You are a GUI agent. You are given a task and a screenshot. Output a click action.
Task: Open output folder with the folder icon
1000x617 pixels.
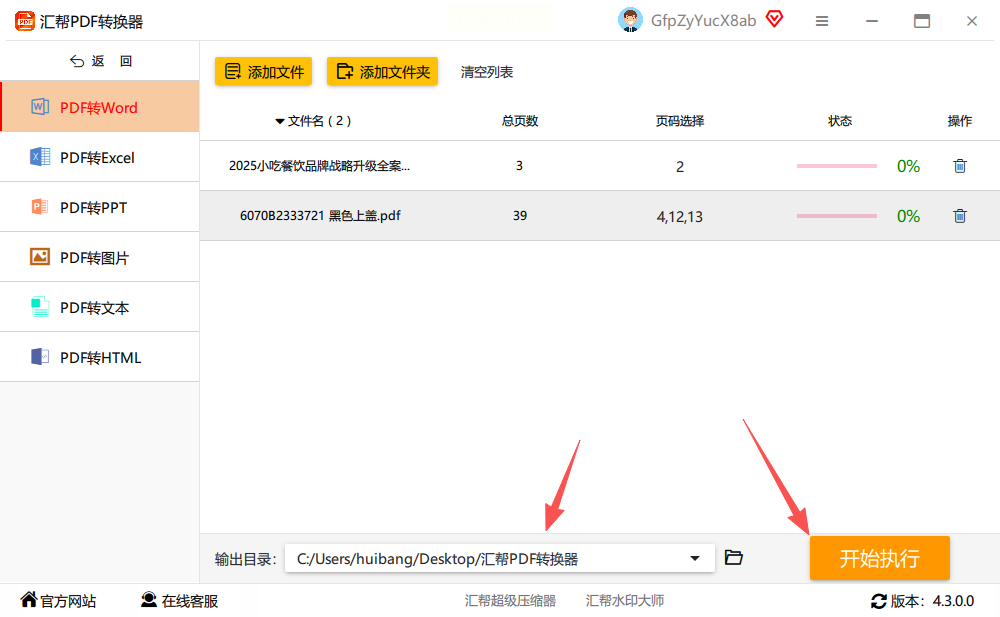733,558
